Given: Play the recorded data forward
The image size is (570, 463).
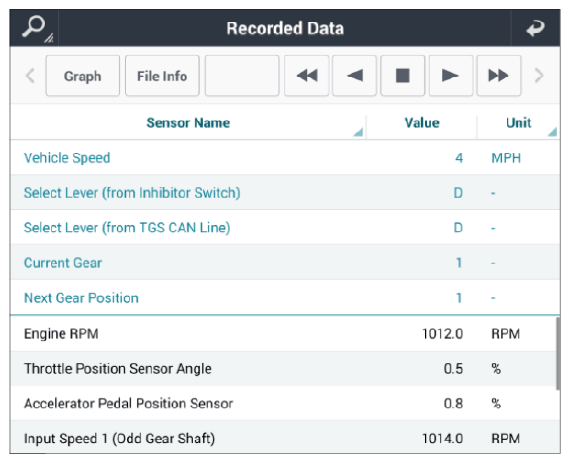Looking at the screenshot, I should pos(451,76).
